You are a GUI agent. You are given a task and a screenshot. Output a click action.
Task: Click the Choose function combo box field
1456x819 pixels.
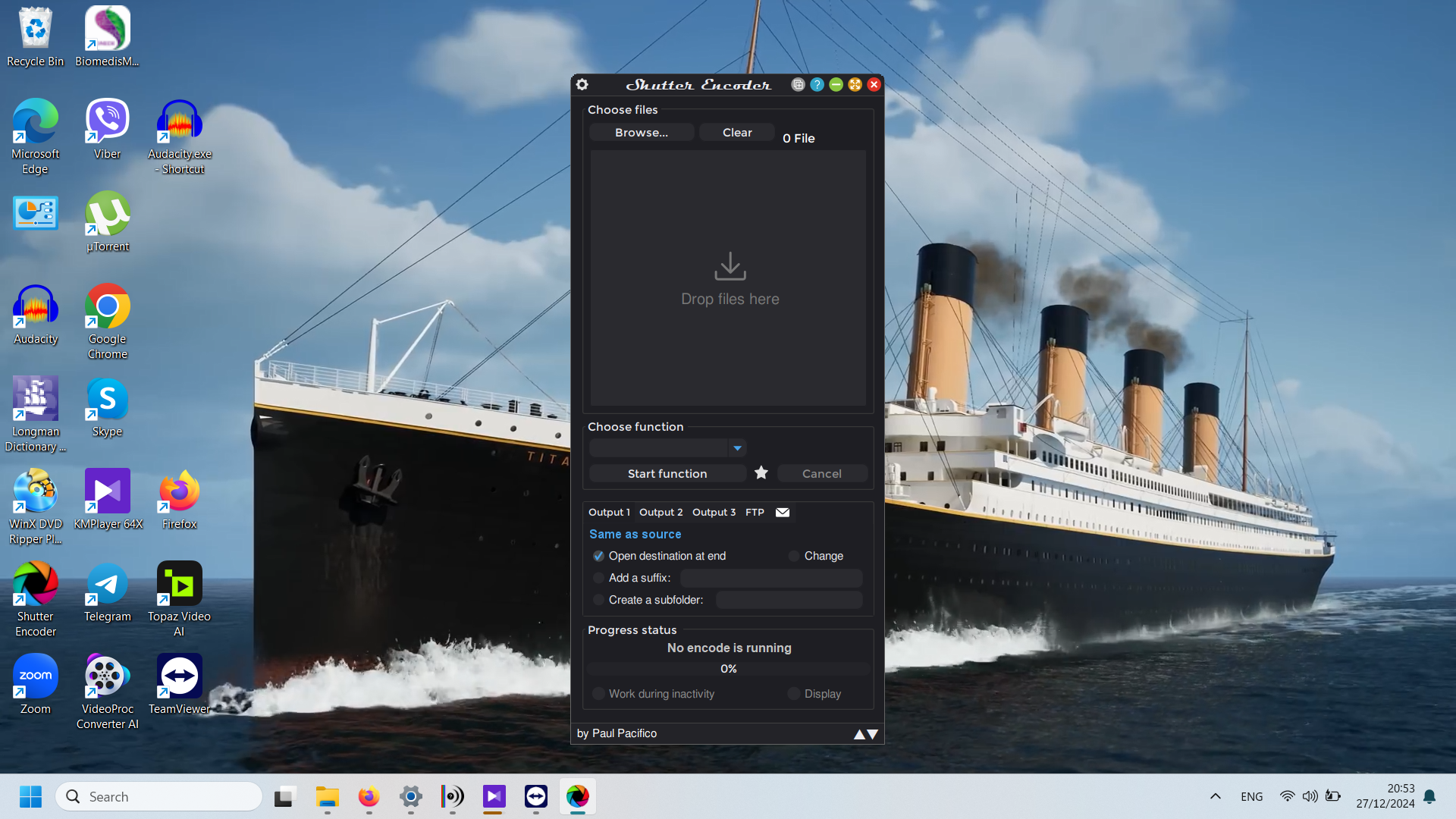658,448
